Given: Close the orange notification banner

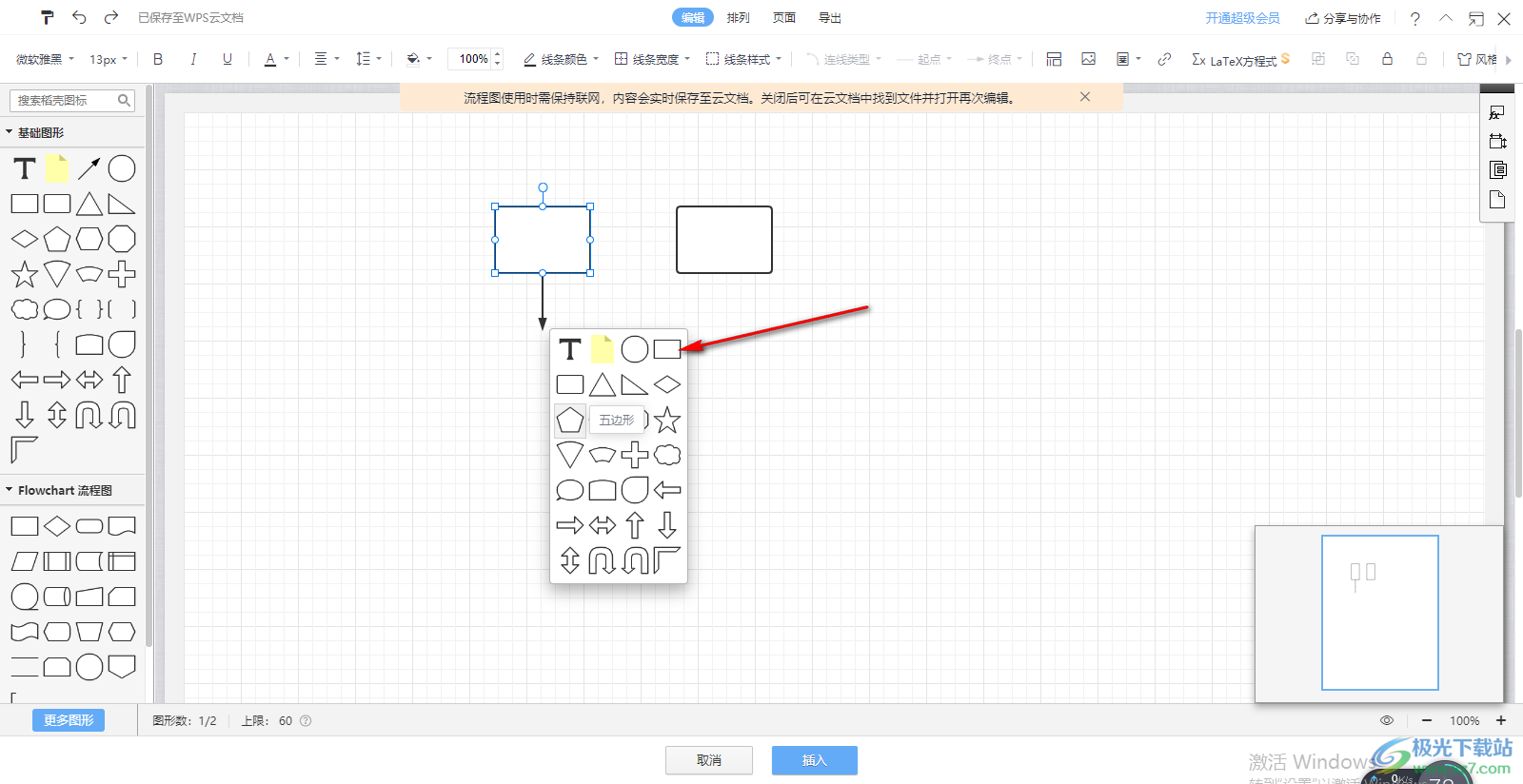Looking at the screenshot, I should 1085,97.
